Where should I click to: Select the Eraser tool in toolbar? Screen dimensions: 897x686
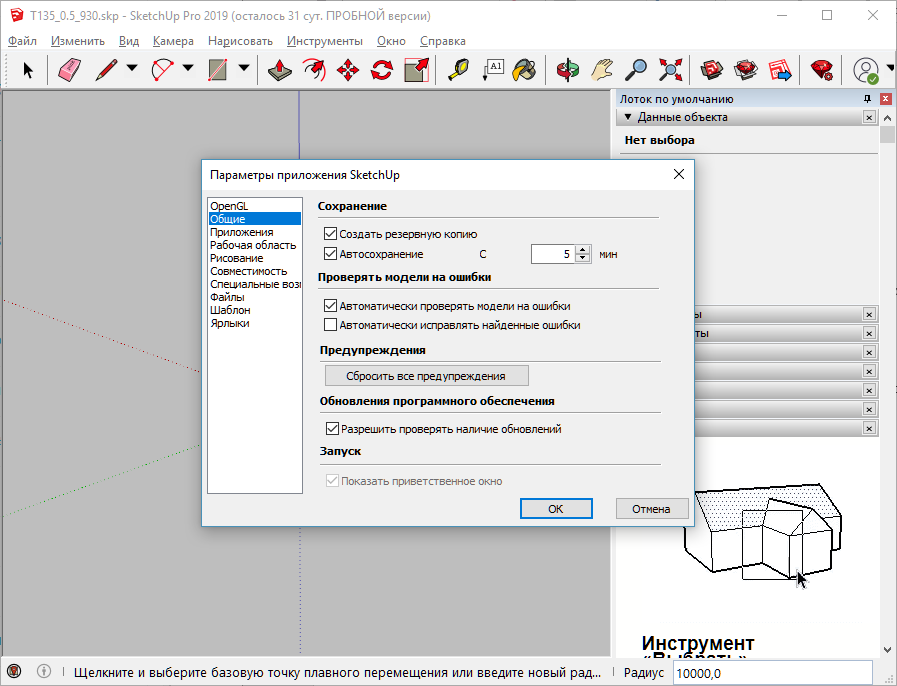click(70, 70)
